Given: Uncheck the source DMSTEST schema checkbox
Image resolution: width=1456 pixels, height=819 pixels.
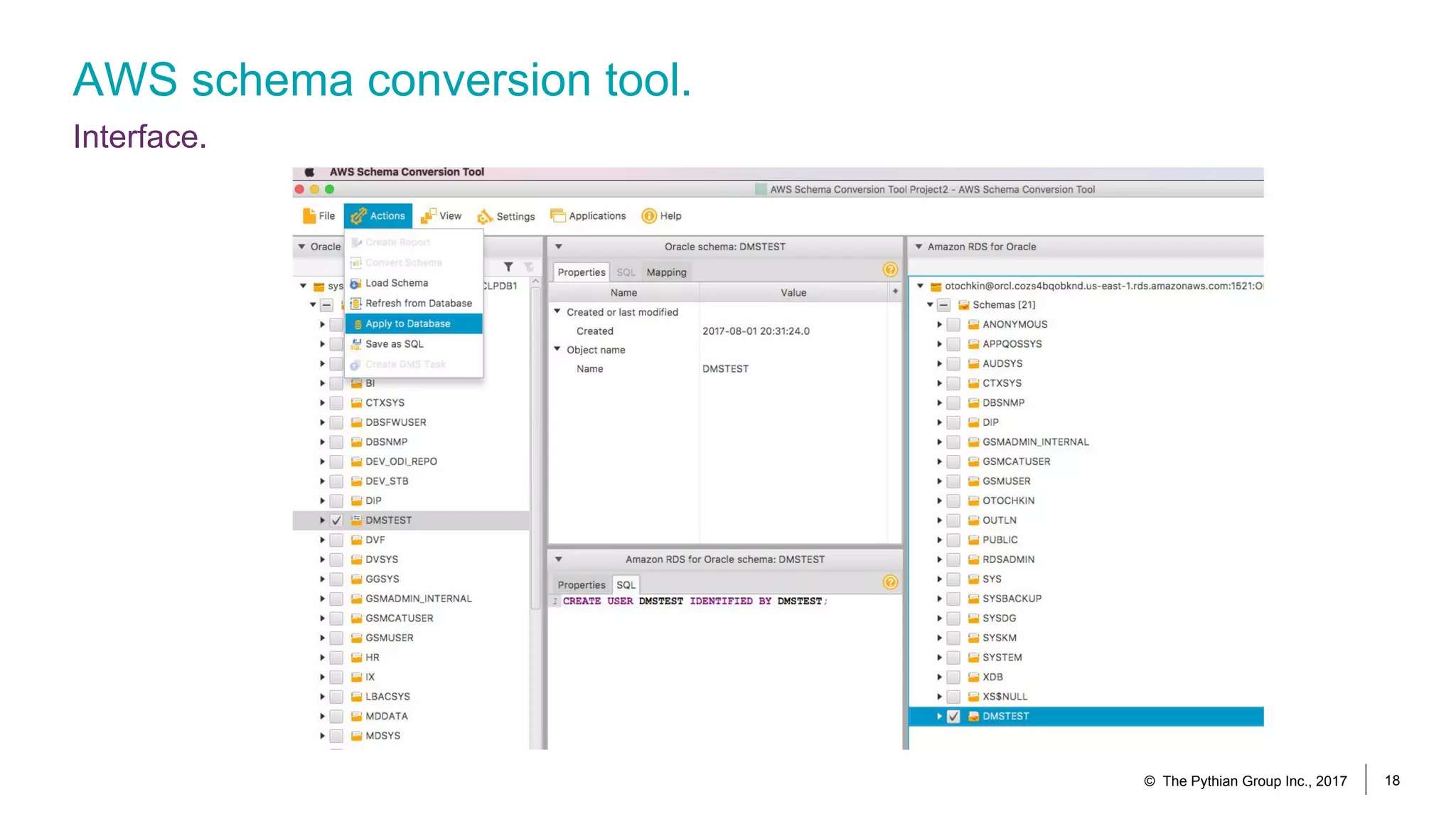Looking at the screenshot, I should pos(337,520).
